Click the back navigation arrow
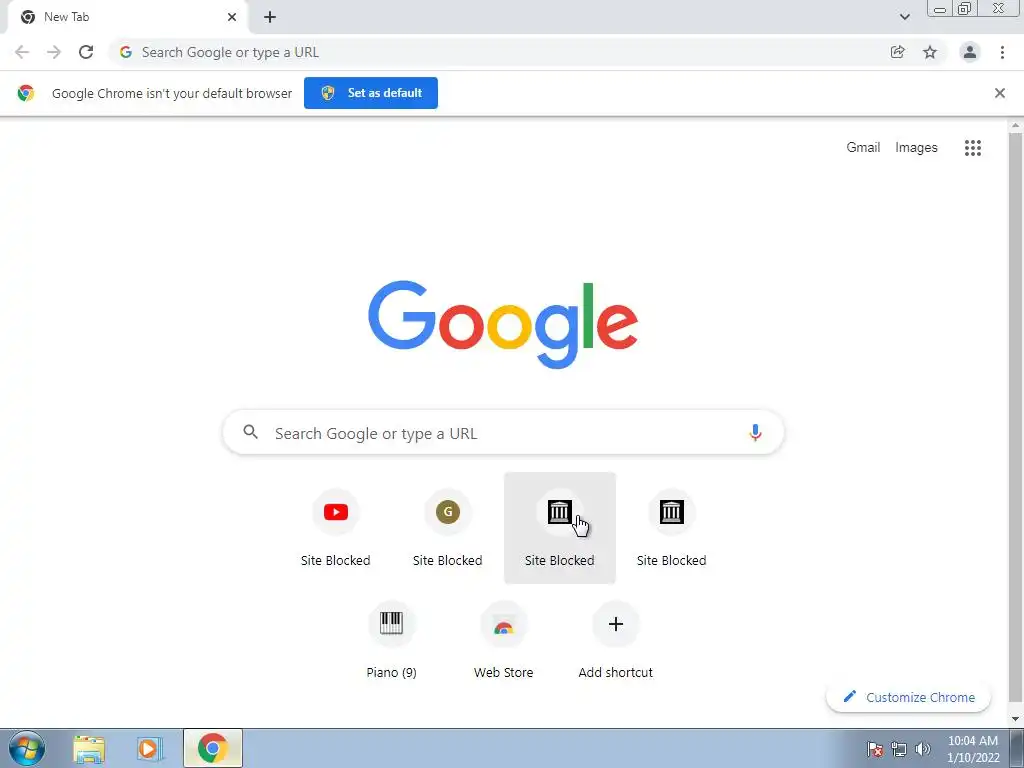The height and width of the screenshot is (768, 1024). coord(22,52)
